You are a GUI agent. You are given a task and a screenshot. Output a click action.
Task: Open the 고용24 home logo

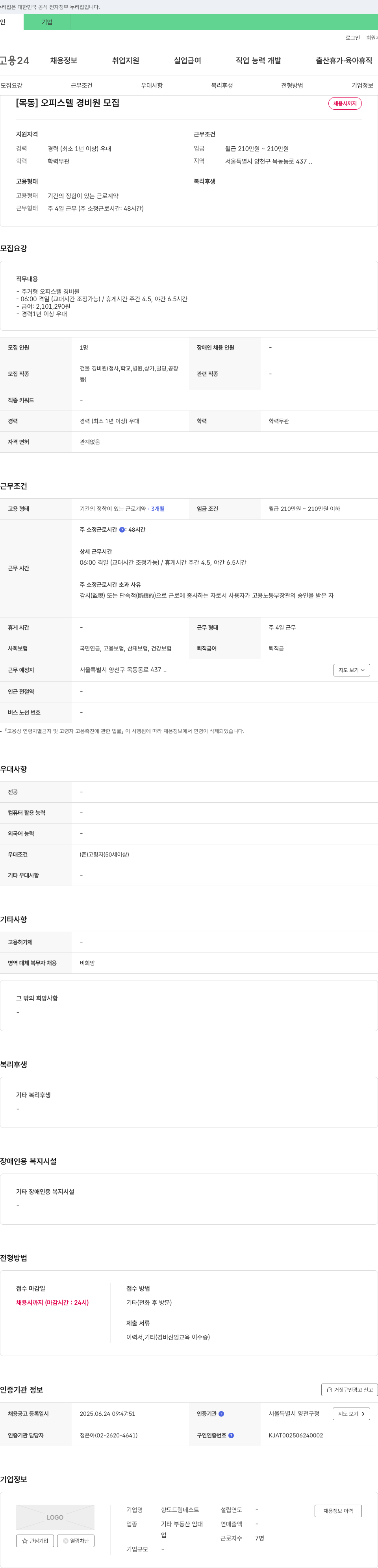[x=14, y=60]
